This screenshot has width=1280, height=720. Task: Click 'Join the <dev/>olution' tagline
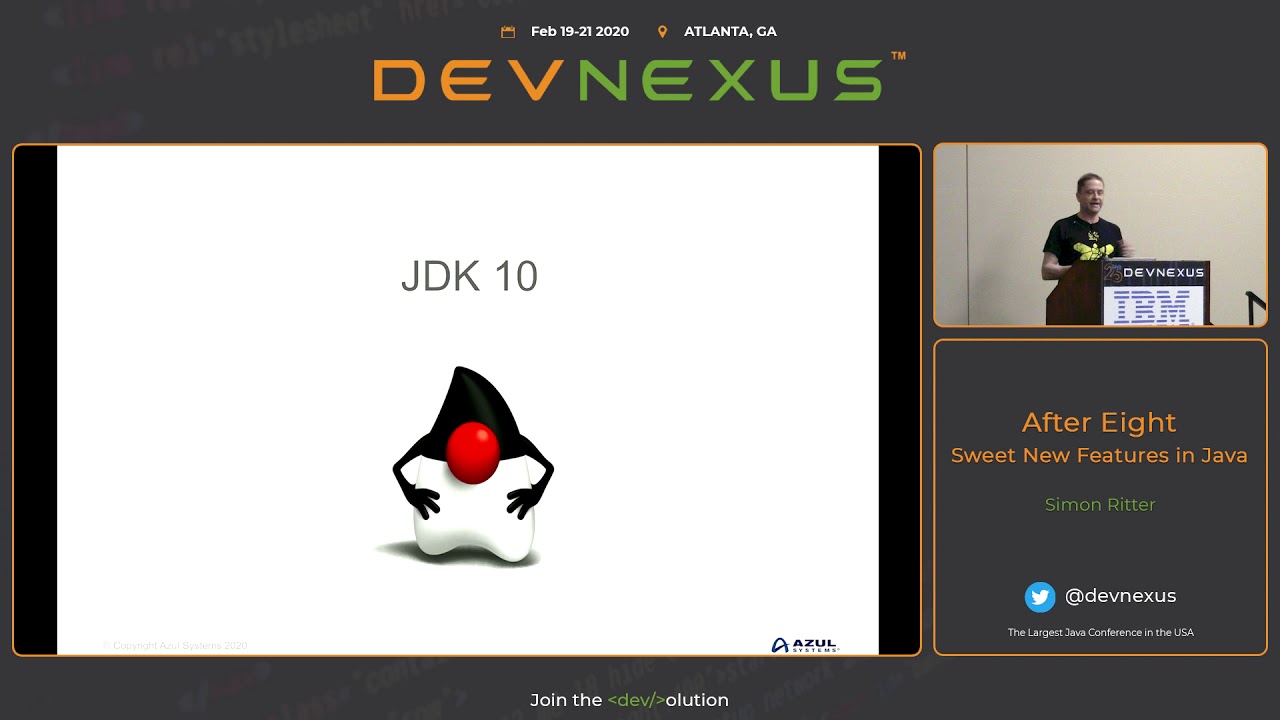tap(629, 700)
